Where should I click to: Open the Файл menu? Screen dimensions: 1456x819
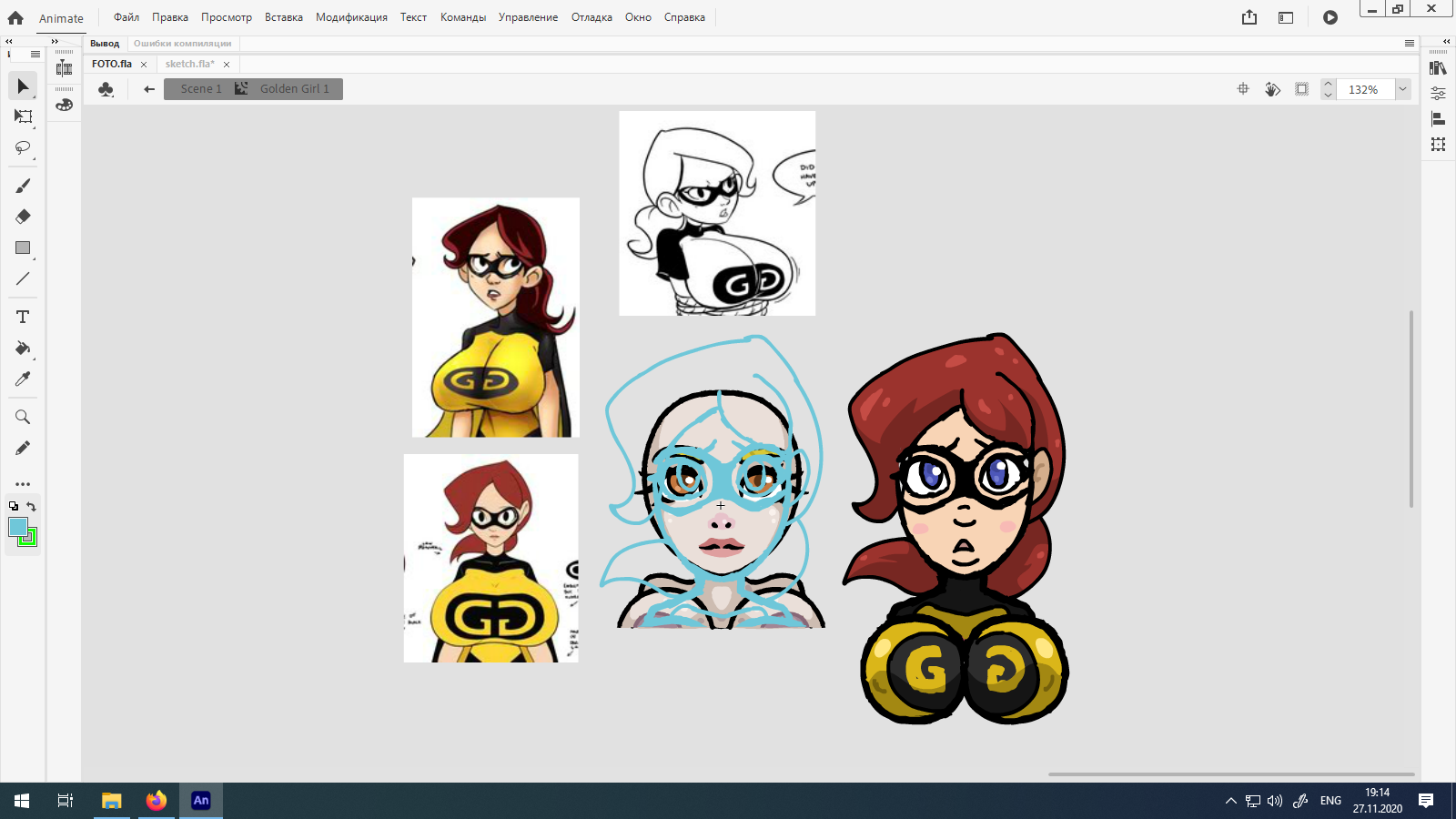click(x=126, y=17)
